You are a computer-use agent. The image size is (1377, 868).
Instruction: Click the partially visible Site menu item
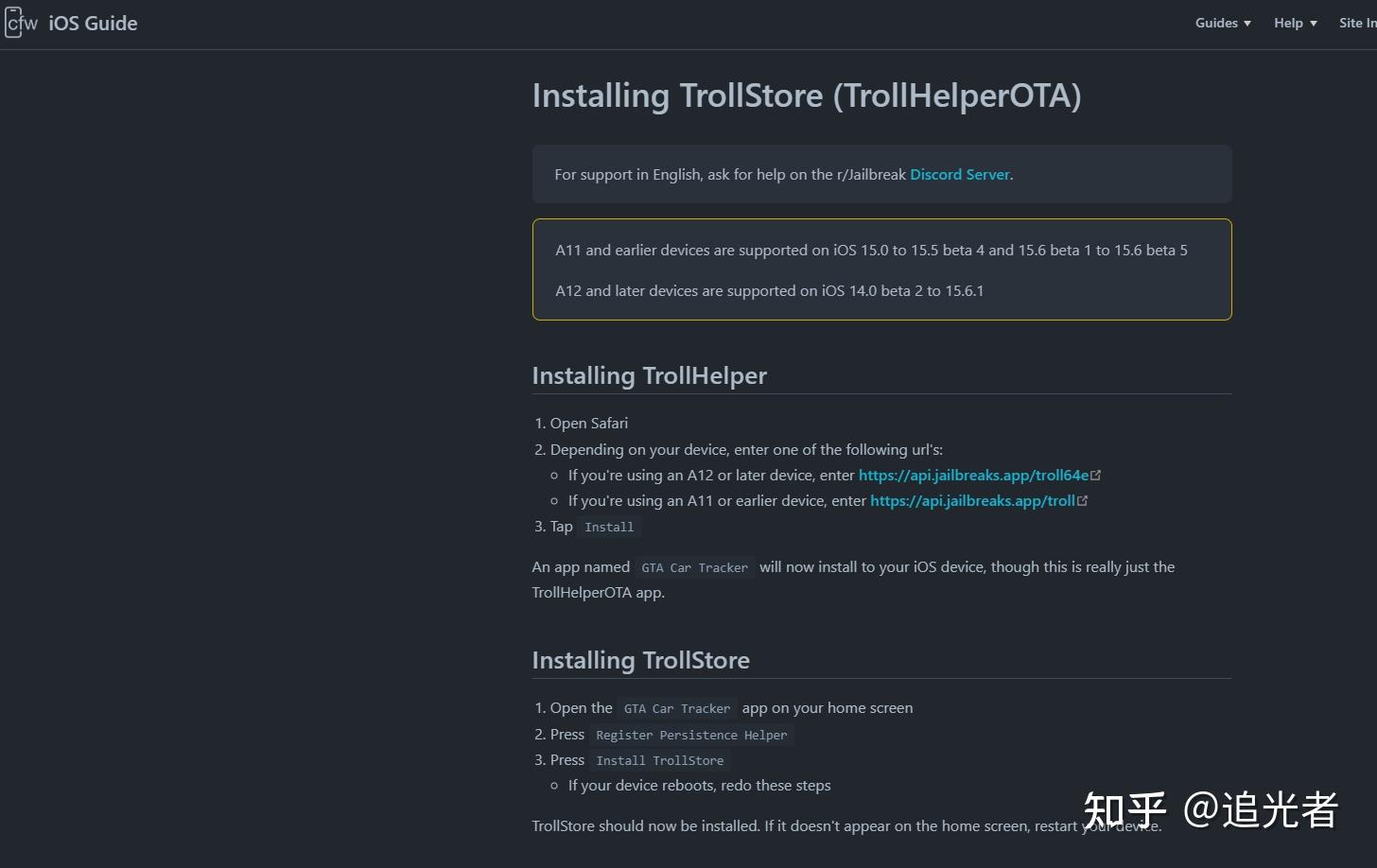pos(1357,23)
